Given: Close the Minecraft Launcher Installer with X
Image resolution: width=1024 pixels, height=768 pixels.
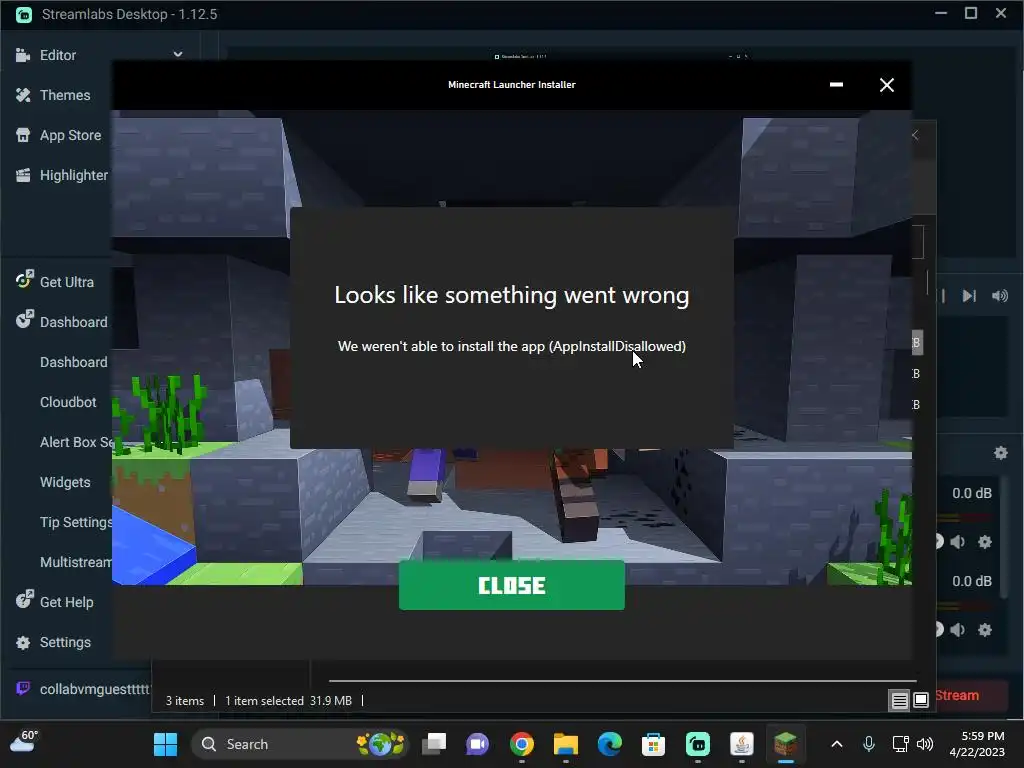Looking at the screenshot, I should coord(886,85).
